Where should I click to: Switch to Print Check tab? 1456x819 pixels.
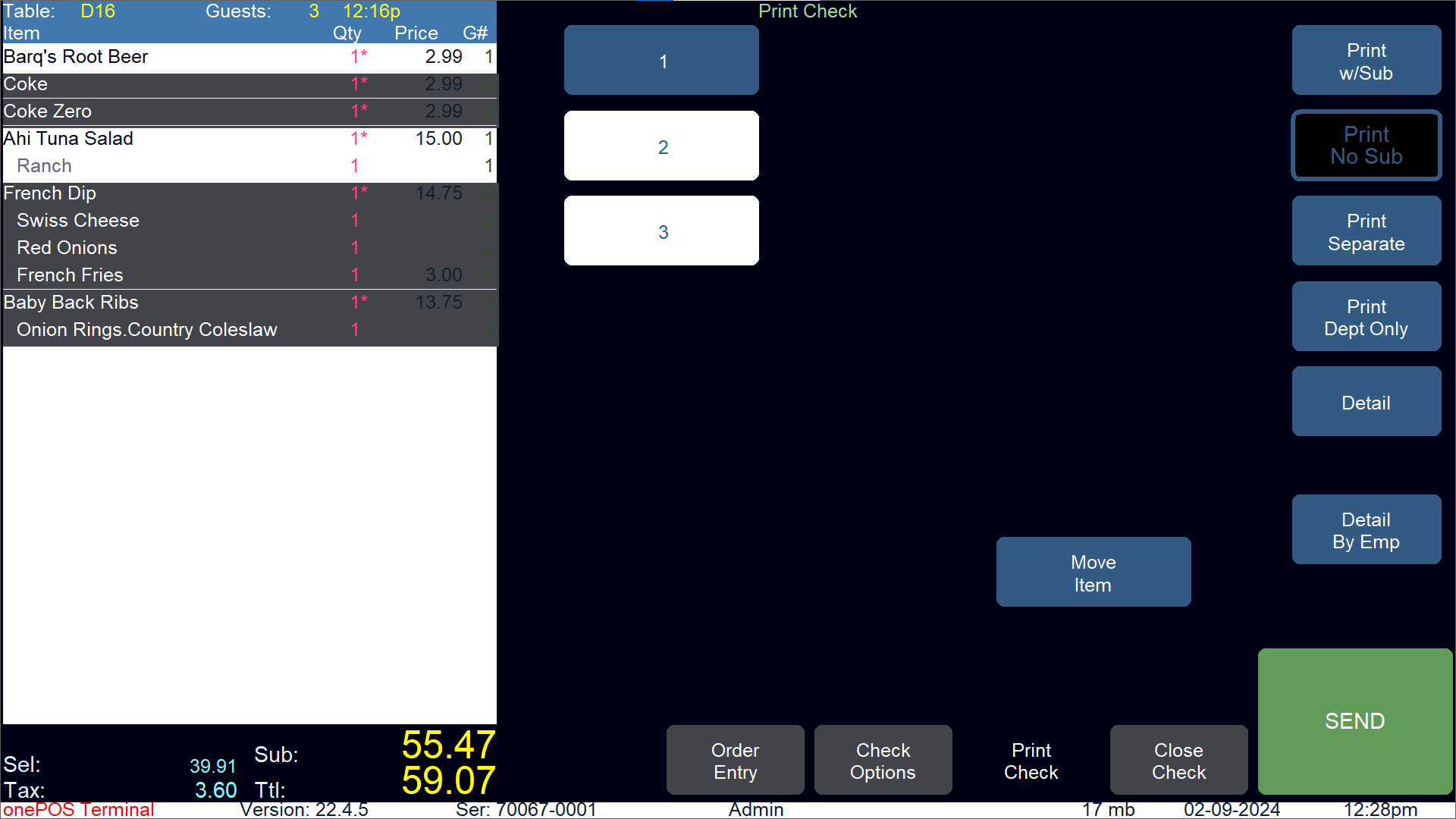1031,761
